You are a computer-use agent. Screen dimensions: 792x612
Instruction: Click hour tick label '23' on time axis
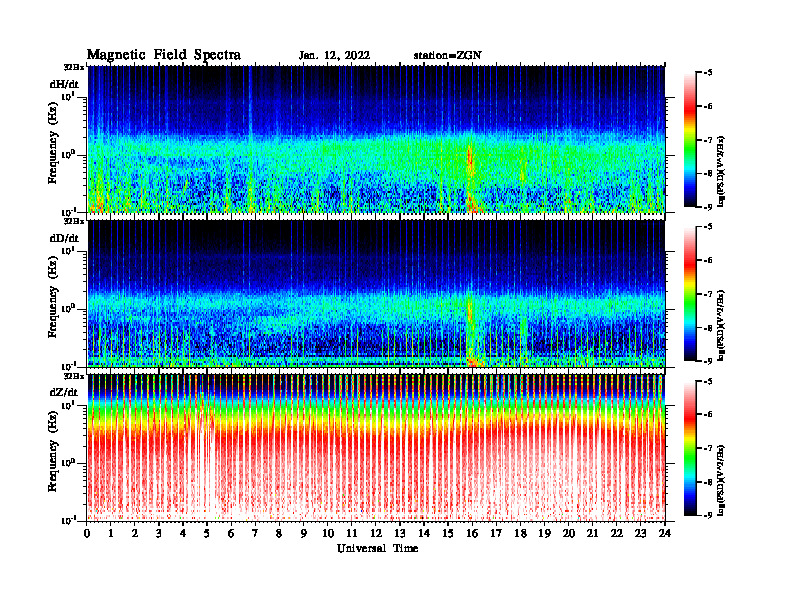click(x=641, y=534)
